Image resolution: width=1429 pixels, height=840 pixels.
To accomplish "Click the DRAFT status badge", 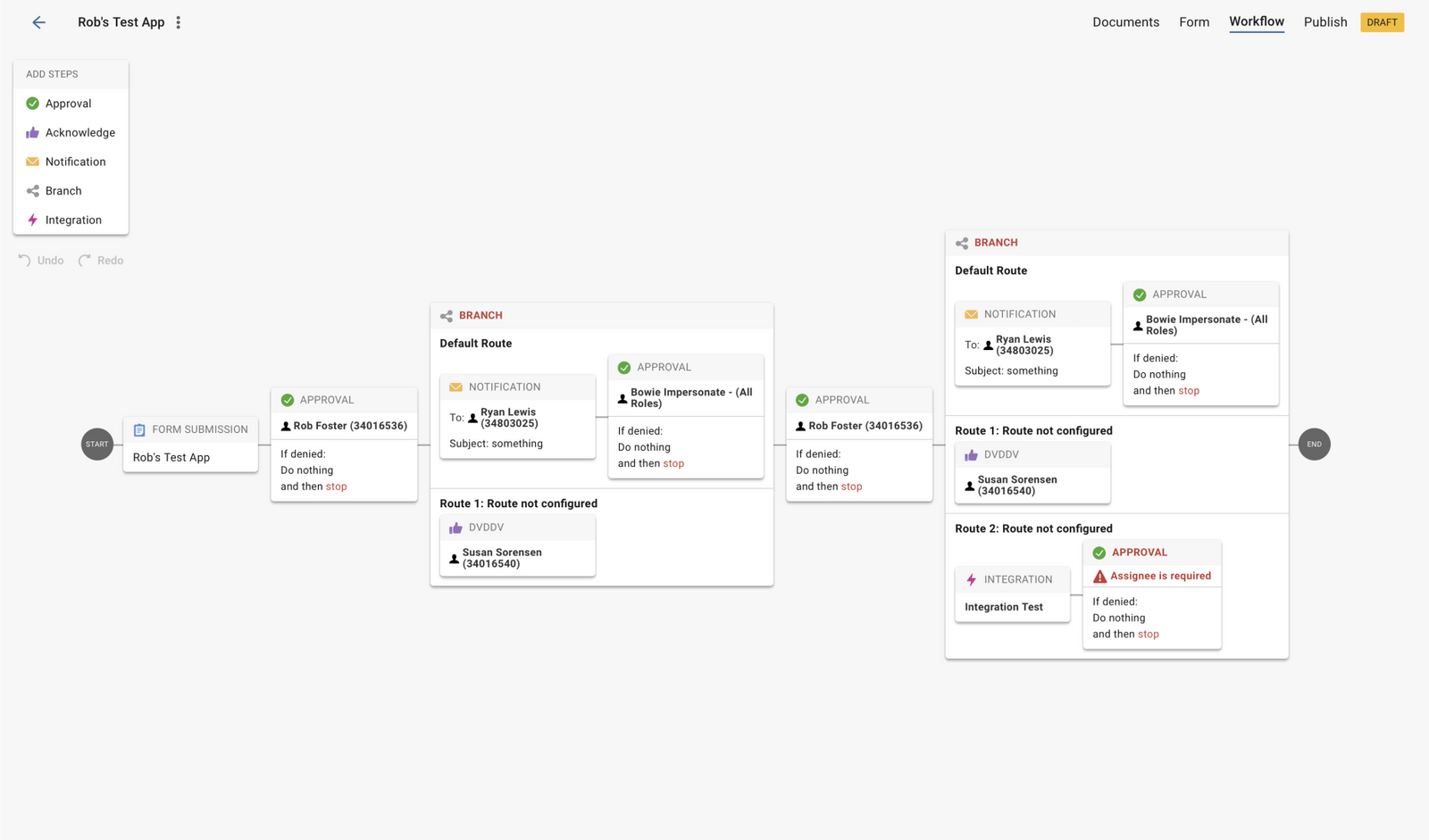I will (1382, 21).
